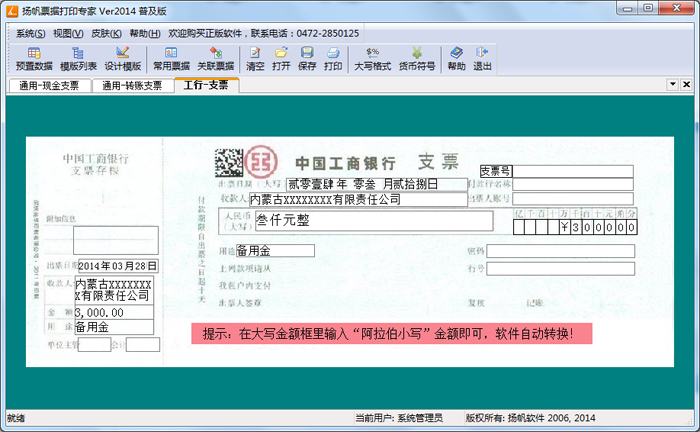Switch to the 通用-现金支票 tab
Screen dimensions: 700x432
click(x=49, y=86)
